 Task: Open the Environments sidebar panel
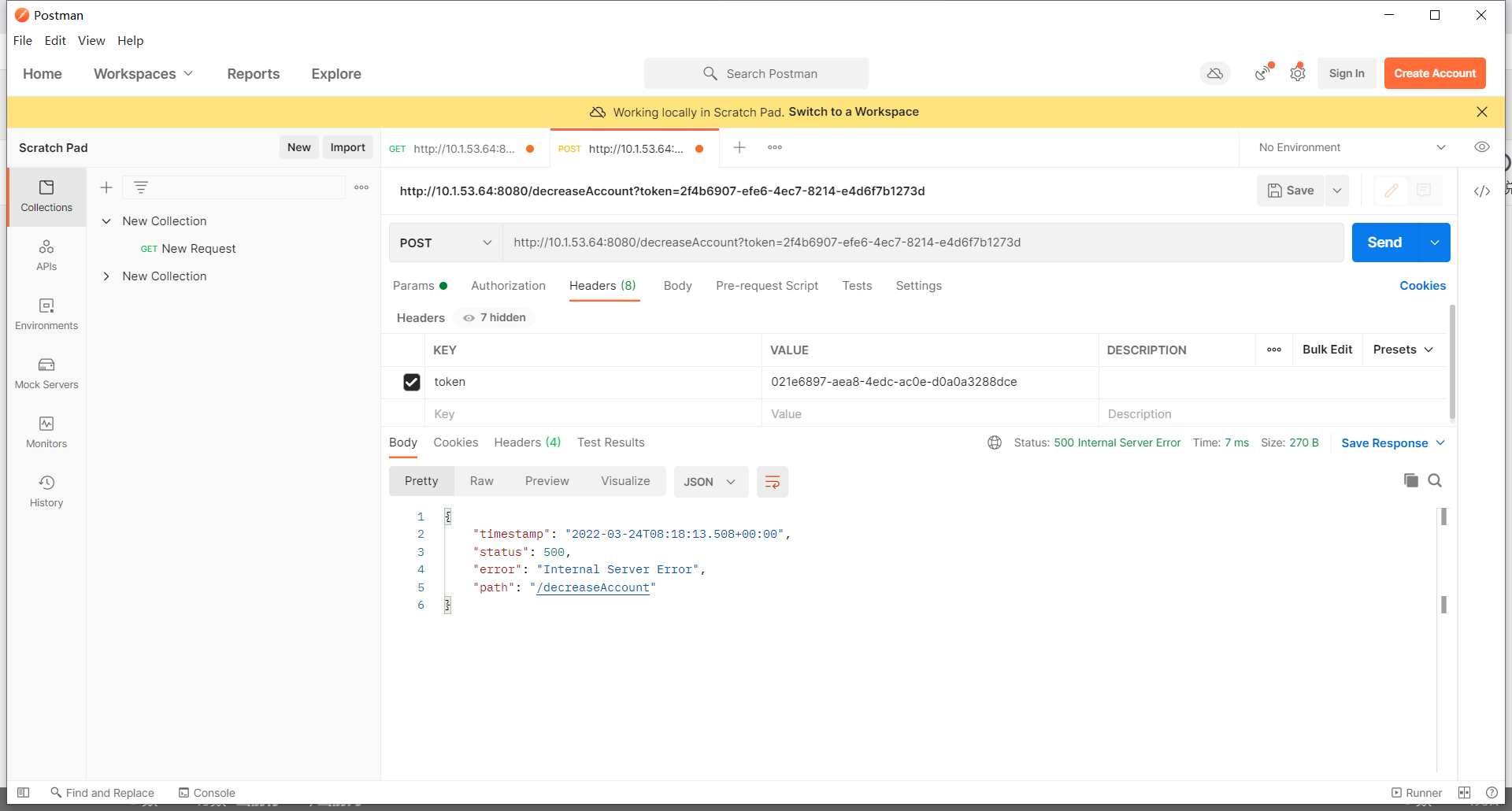[x=46, y=314]
